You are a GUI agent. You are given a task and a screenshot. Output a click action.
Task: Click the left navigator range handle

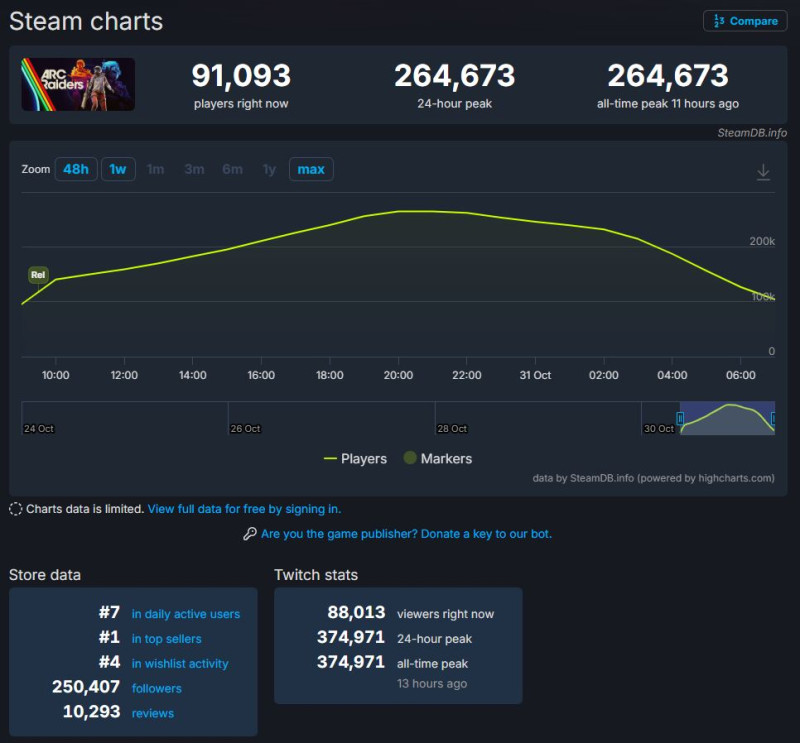point(680,418)
